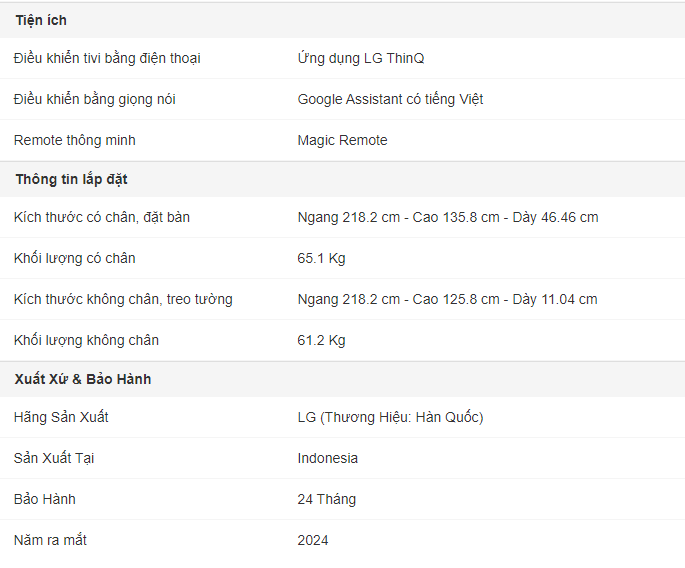Click Điều khiển tivi bằng điện thoại label

point(107,58)
